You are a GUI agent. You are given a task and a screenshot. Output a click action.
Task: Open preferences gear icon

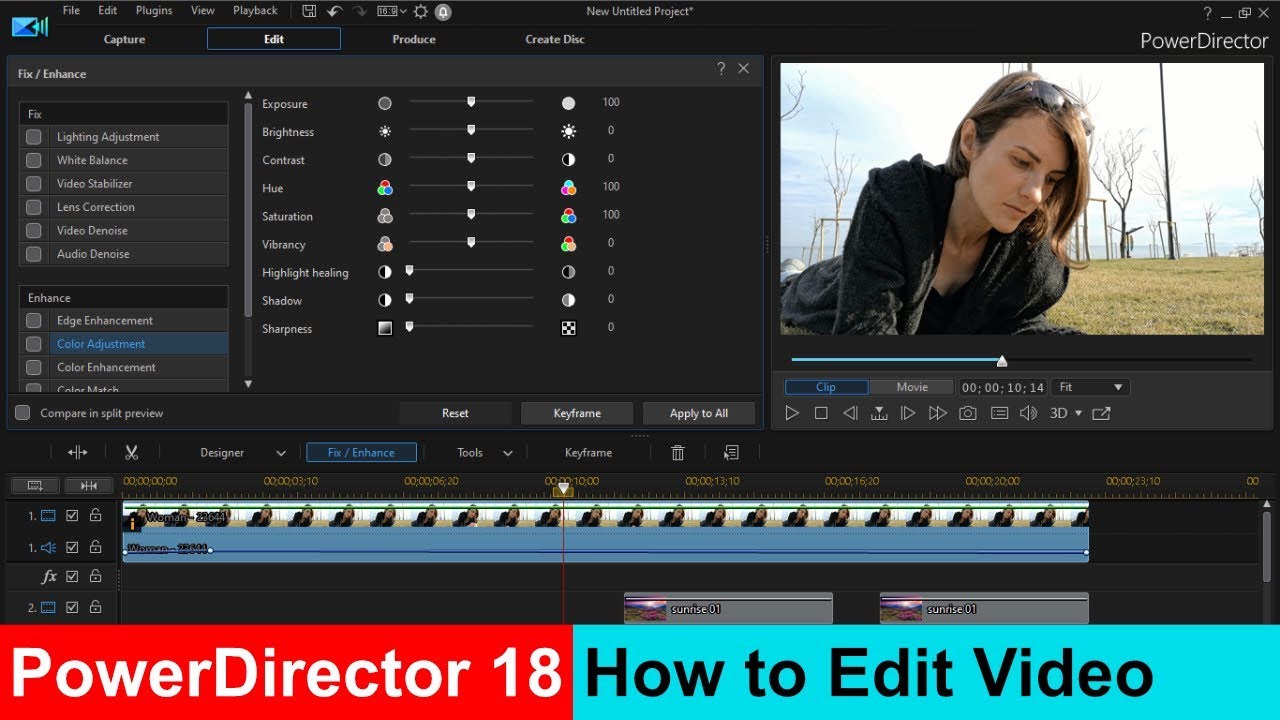[x=420, y=11]
